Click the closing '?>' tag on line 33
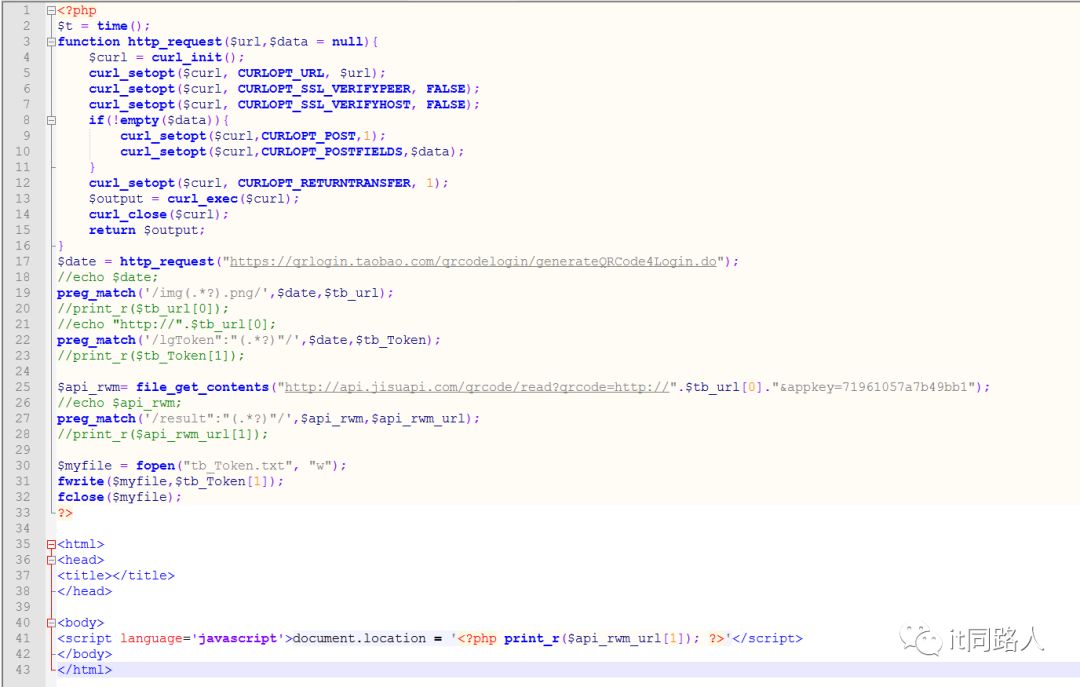The width and height of the screenshot is (1080, 687). click(65, 513)
